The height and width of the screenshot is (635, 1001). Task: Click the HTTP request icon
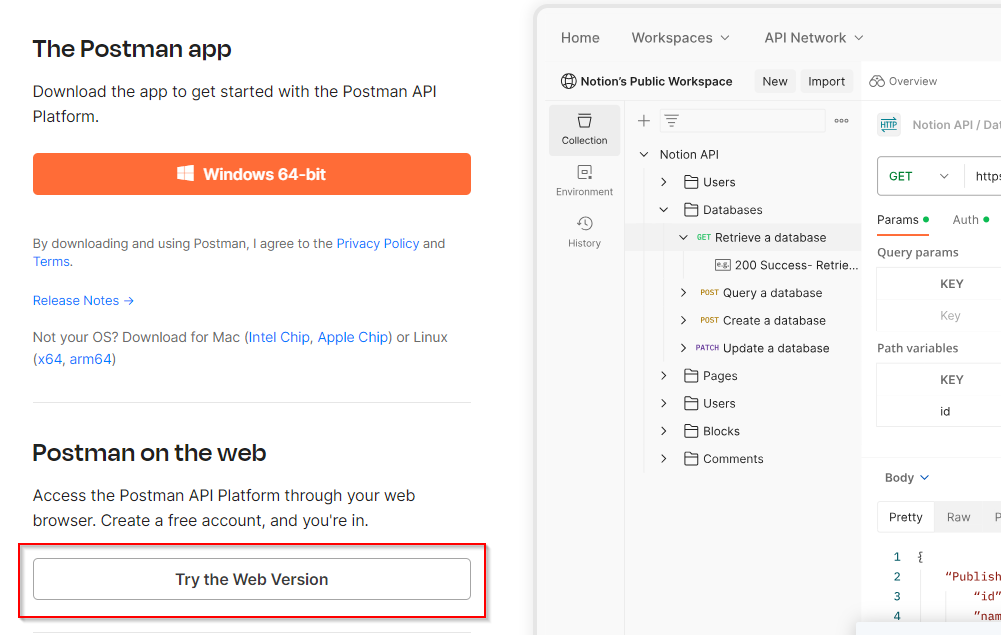pyautogui.click(x=889, y=124)
